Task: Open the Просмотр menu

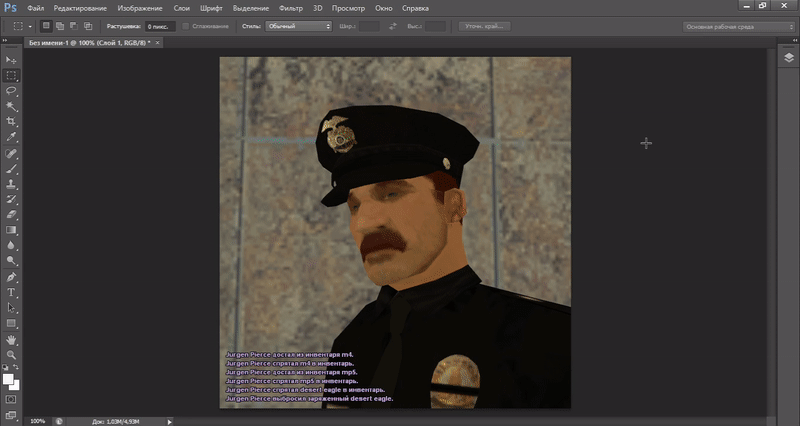Action: pos(348,8)
